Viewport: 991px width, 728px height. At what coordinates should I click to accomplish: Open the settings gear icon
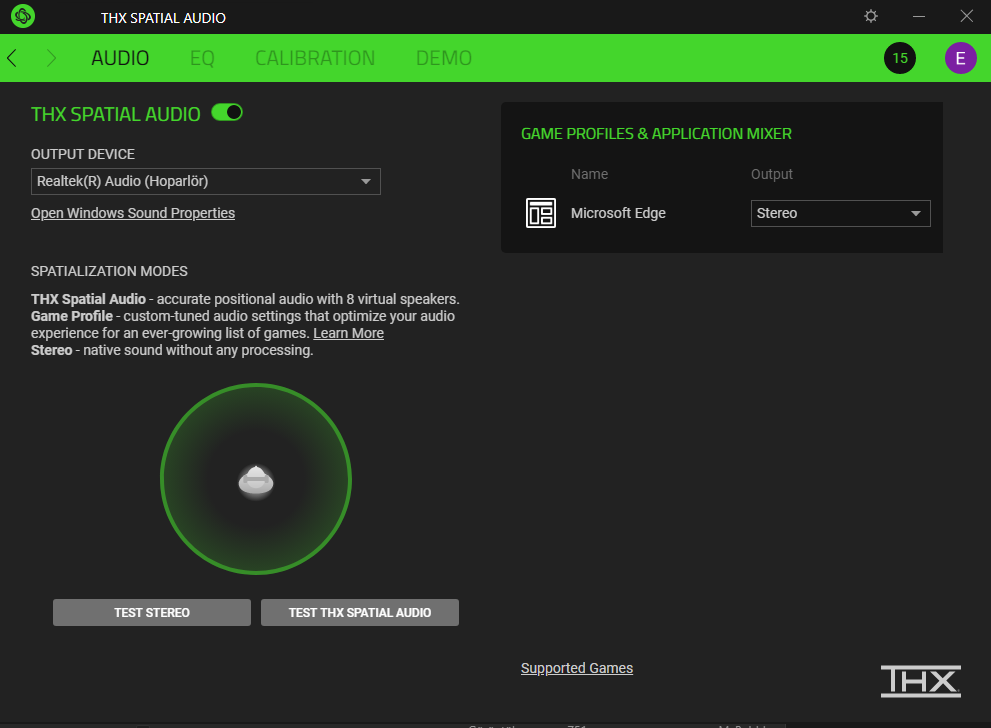click(871, 16)
